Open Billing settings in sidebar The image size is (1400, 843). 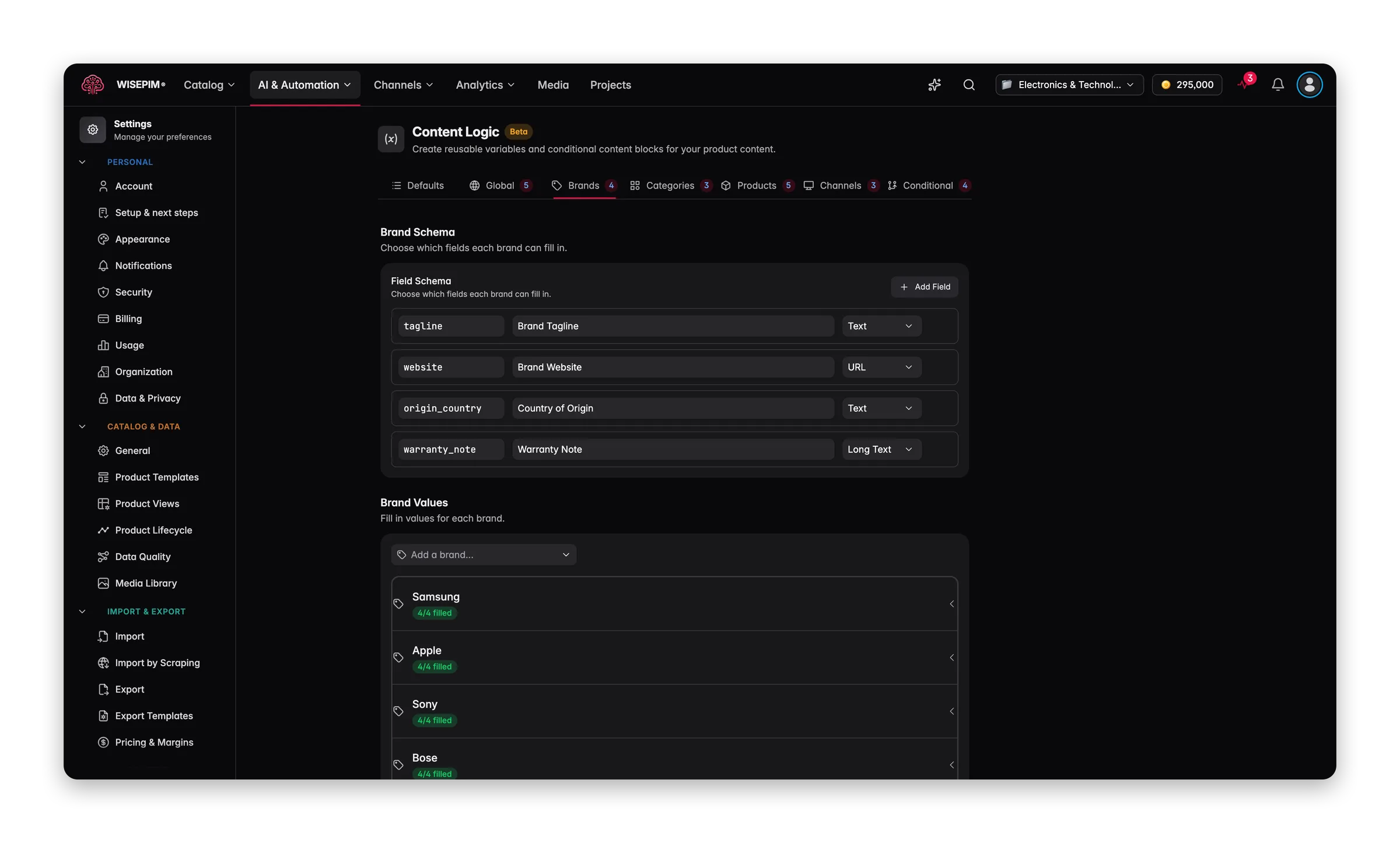tap(128, 319)
